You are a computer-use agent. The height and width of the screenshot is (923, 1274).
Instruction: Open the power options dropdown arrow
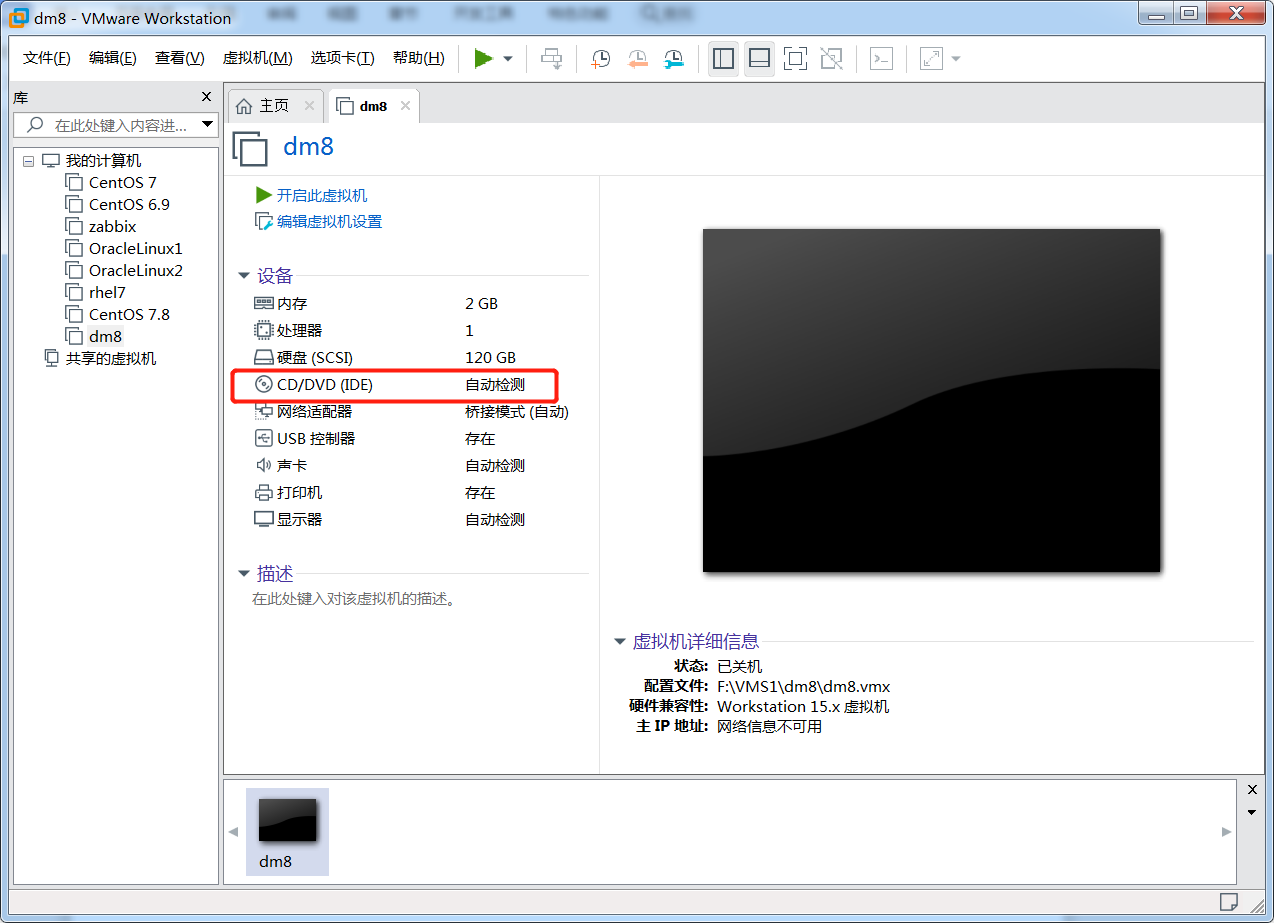click(508, 59)
